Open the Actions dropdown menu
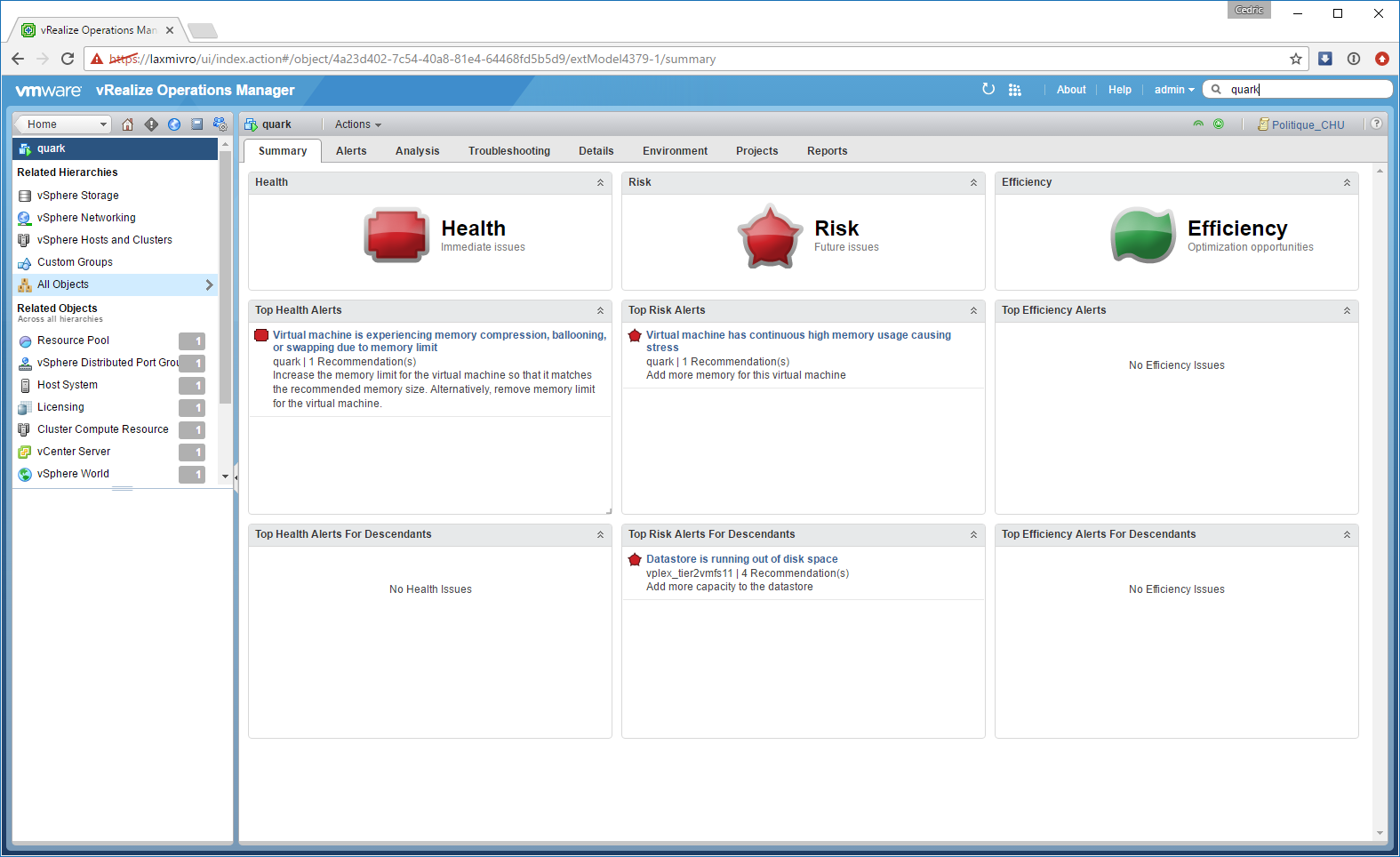 point(358,124)
